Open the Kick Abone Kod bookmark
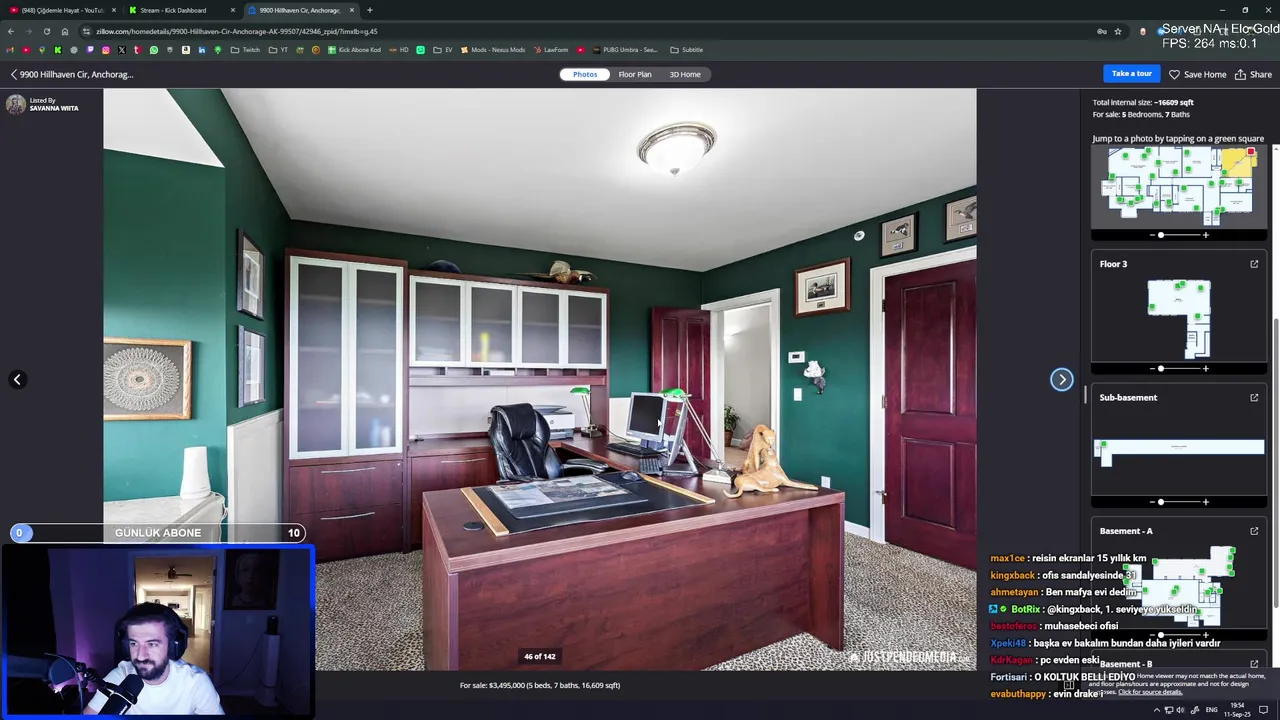The image size is (1280, 720). [x=355, y=50]
